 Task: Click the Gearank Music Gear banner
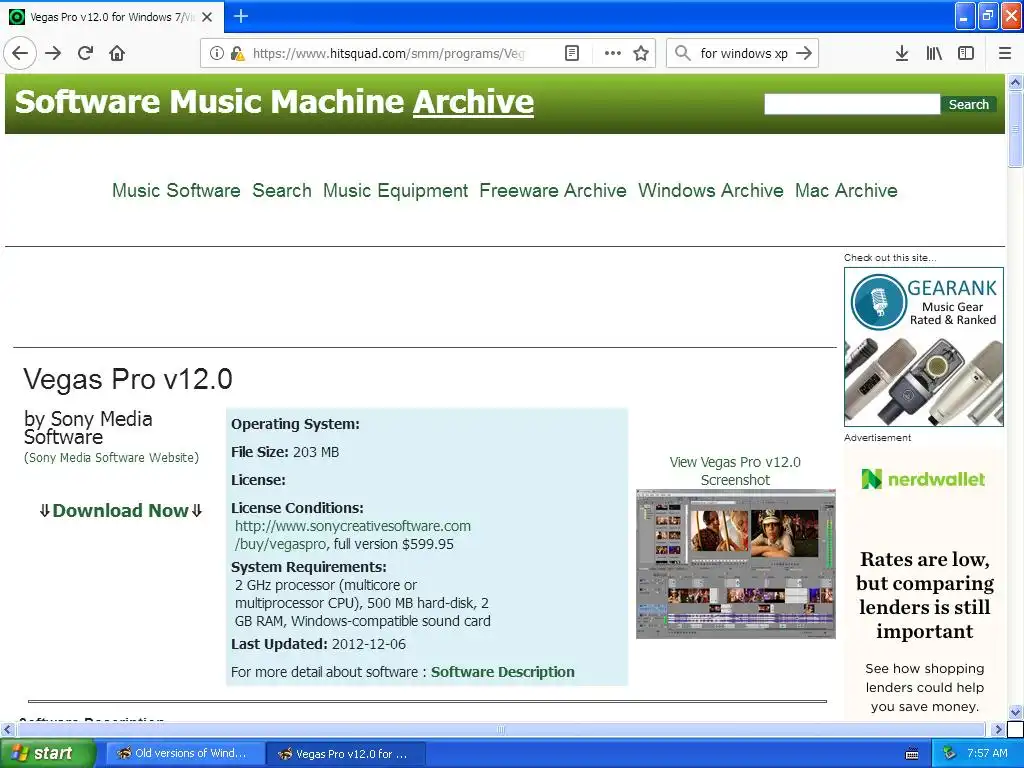[923, 347]
